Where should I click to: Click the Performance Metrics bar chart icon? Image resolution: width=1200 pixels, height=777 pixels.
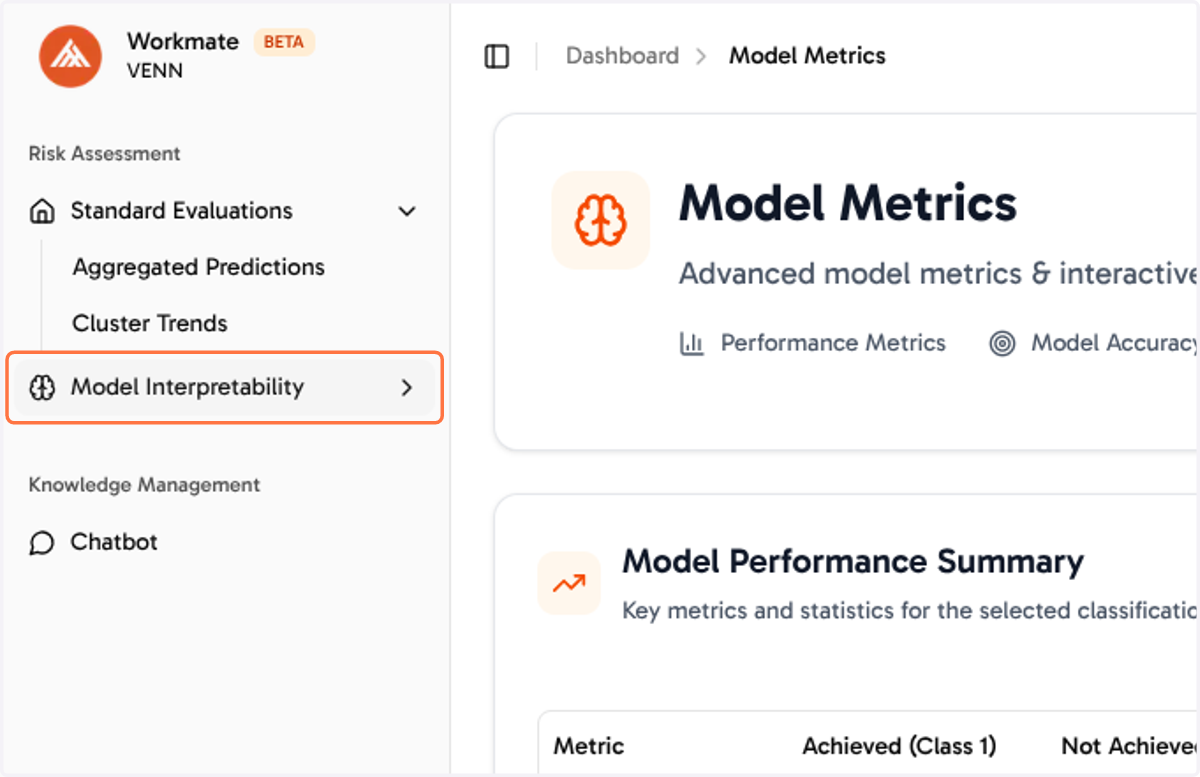pyautogui.click(x=692, y=344)
